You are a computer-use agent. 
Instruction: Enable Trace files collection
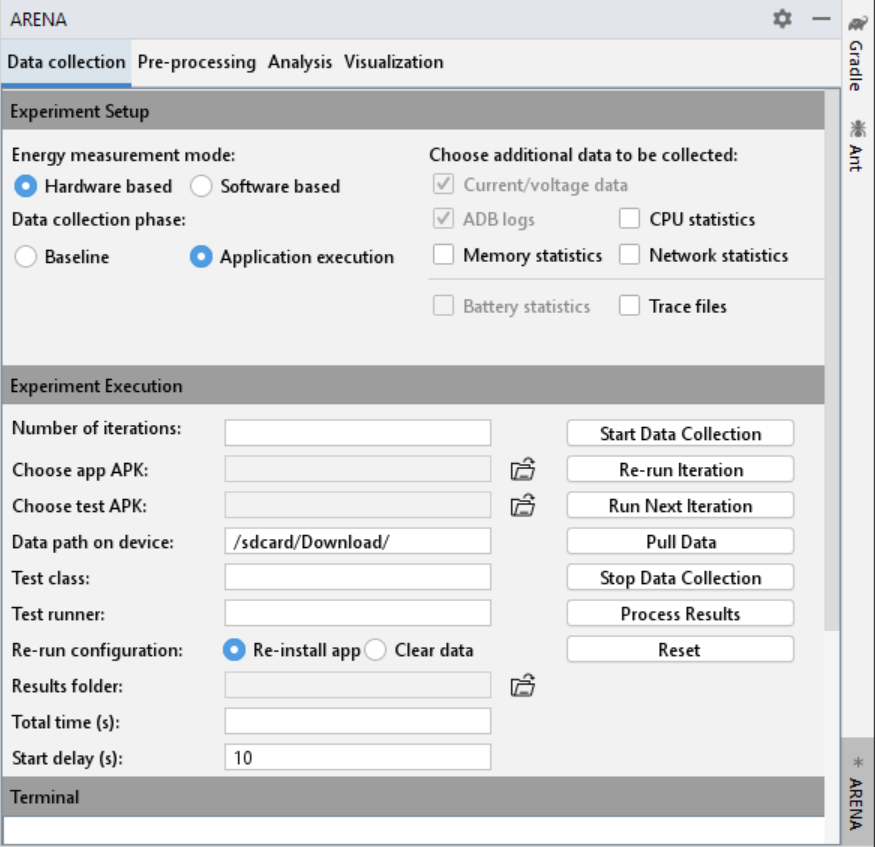(x=629, y=307)
